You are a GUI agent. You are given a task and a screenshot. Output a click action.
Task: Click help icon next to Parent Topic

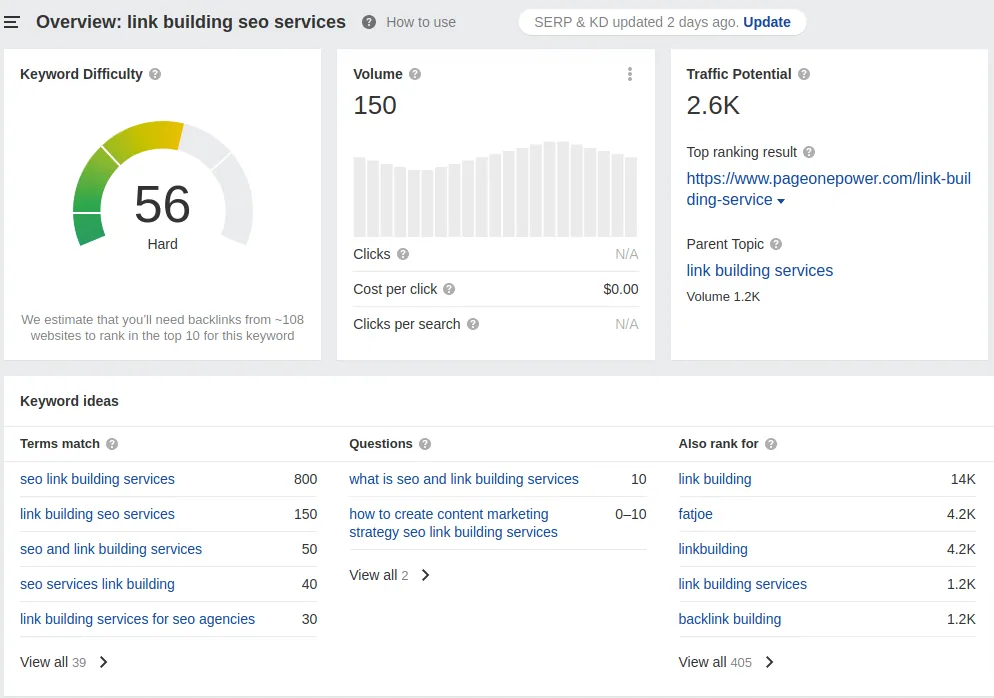coord(776,244)
